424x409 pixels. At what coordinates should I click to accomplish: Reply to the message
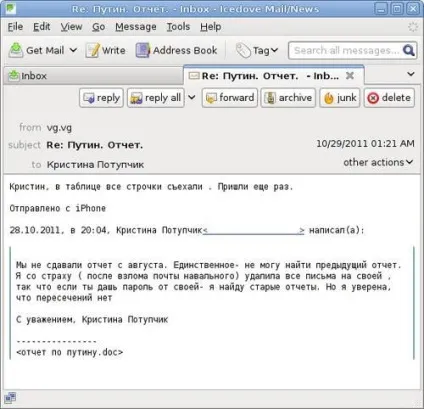101,98
